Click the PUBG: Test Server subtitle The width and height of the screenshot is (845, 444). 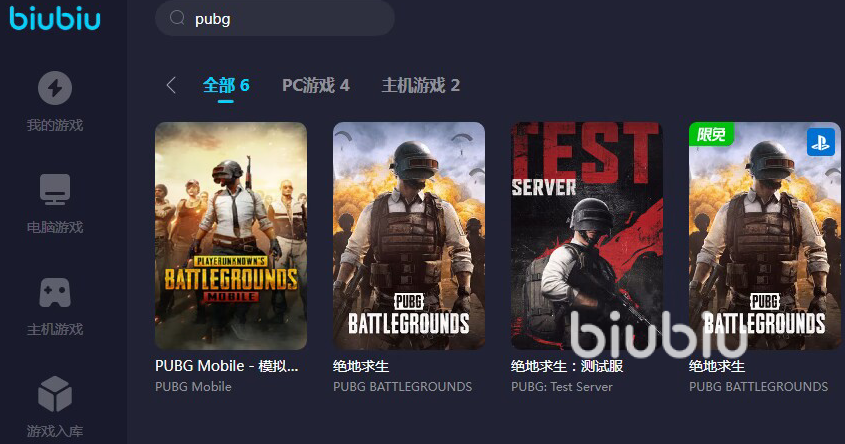tap(562, 386)
